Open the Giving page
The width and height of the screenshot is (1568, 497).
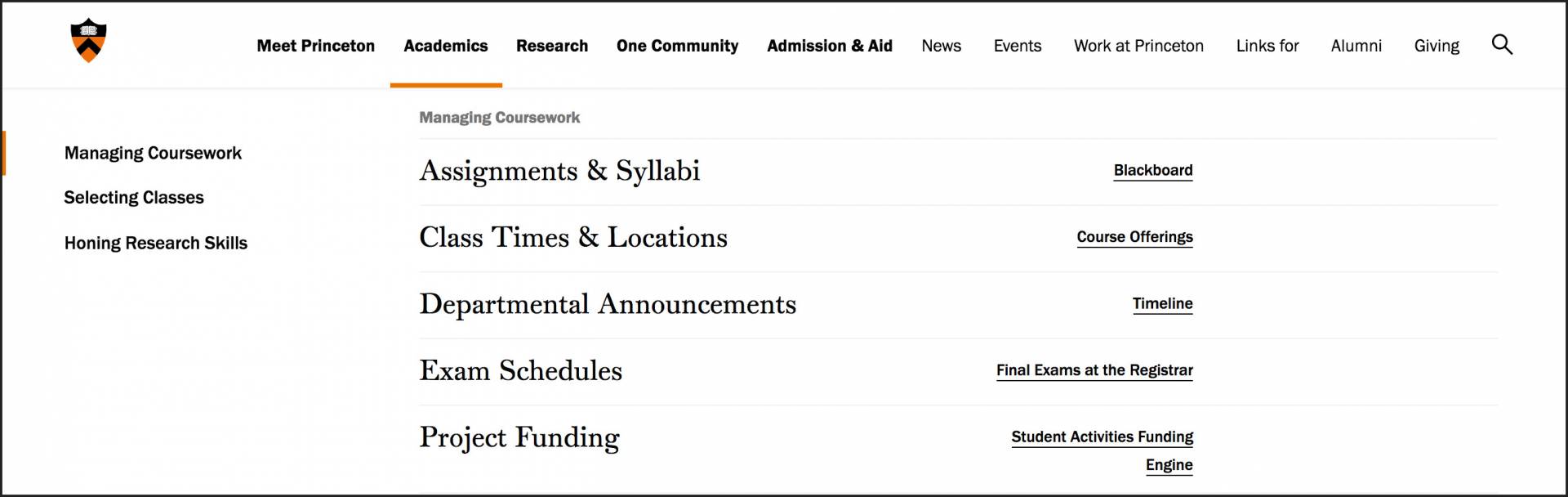1437,47
